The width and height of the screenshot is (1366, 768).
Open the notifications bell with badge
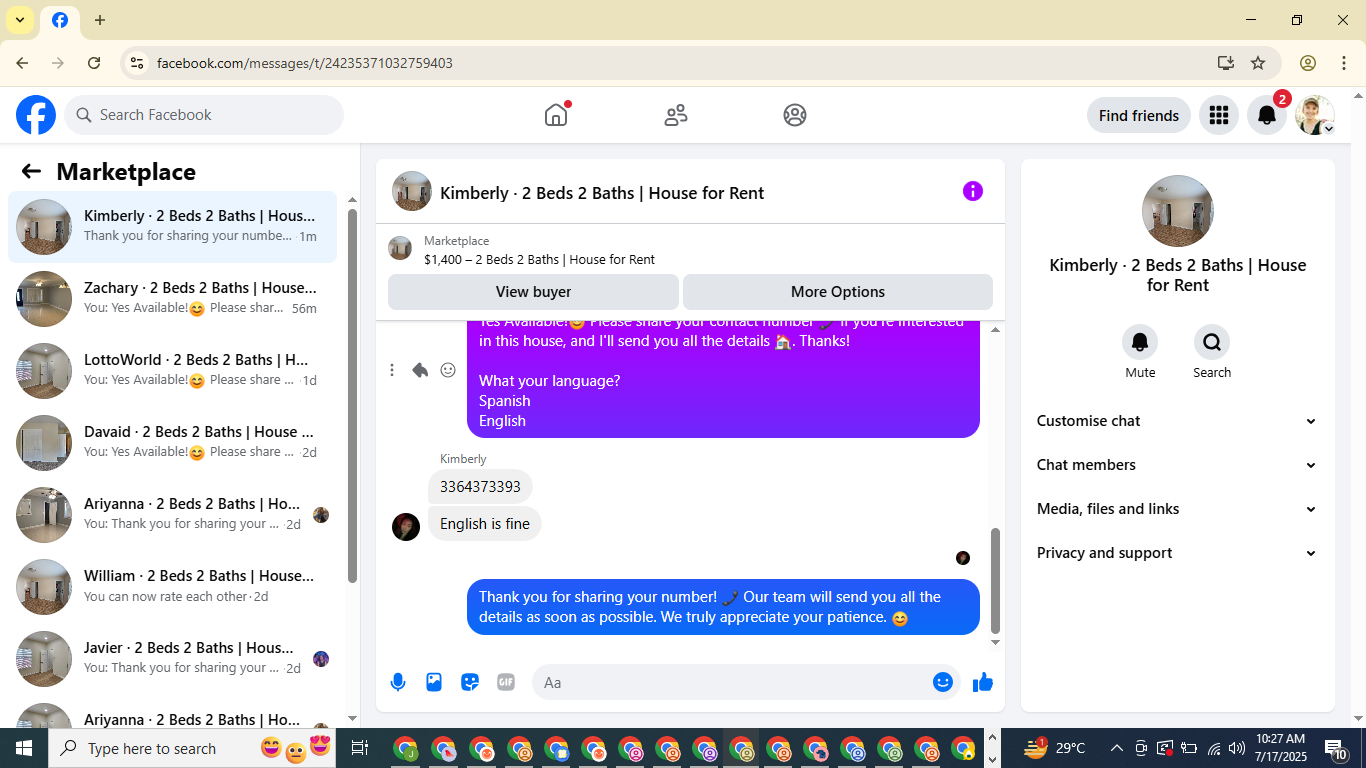1267,115
